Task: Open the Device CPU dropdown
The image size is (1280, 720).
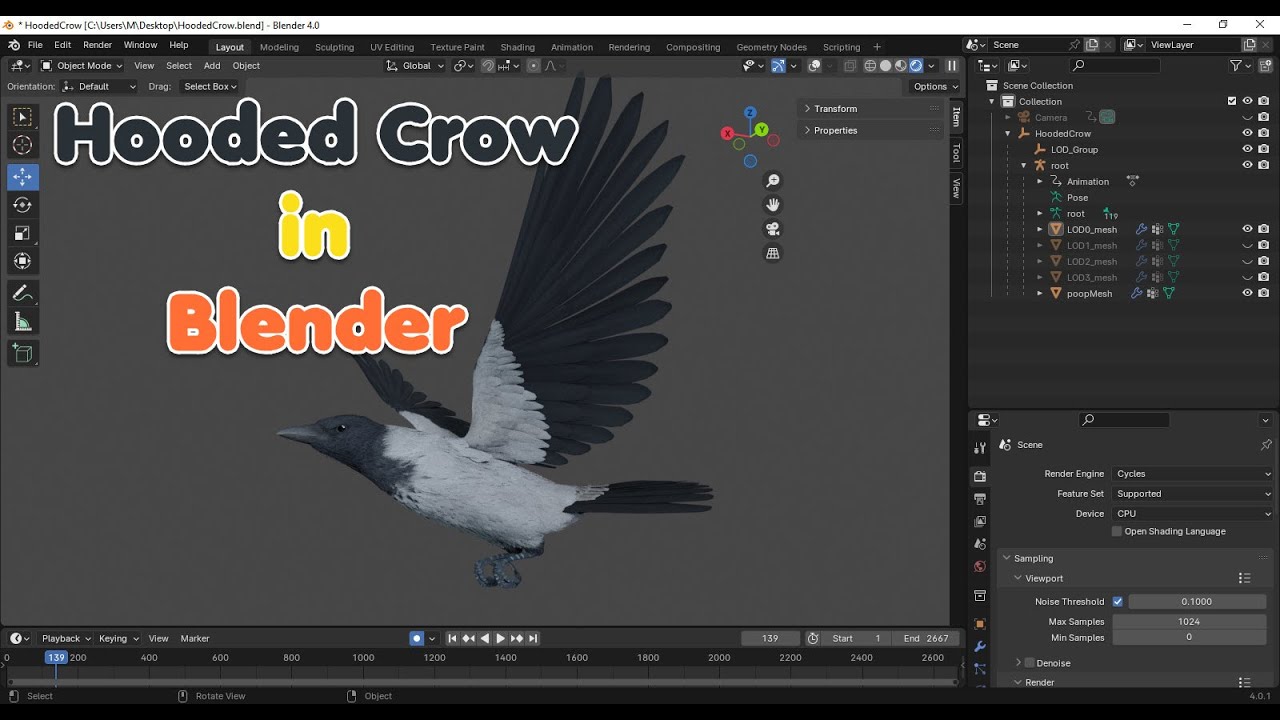Action: [1193, 514]
